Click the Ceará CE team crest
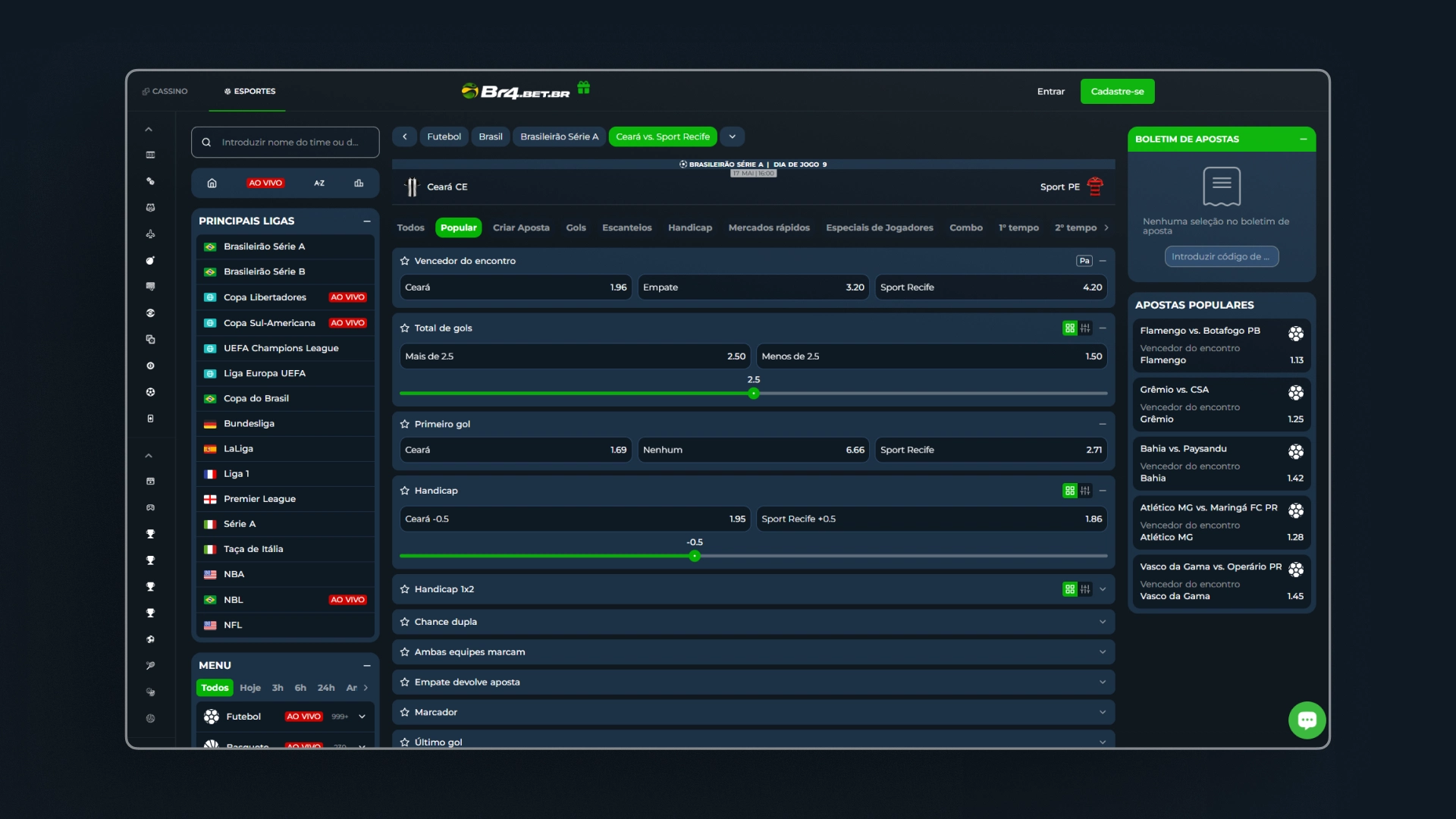 coord(412,187)
